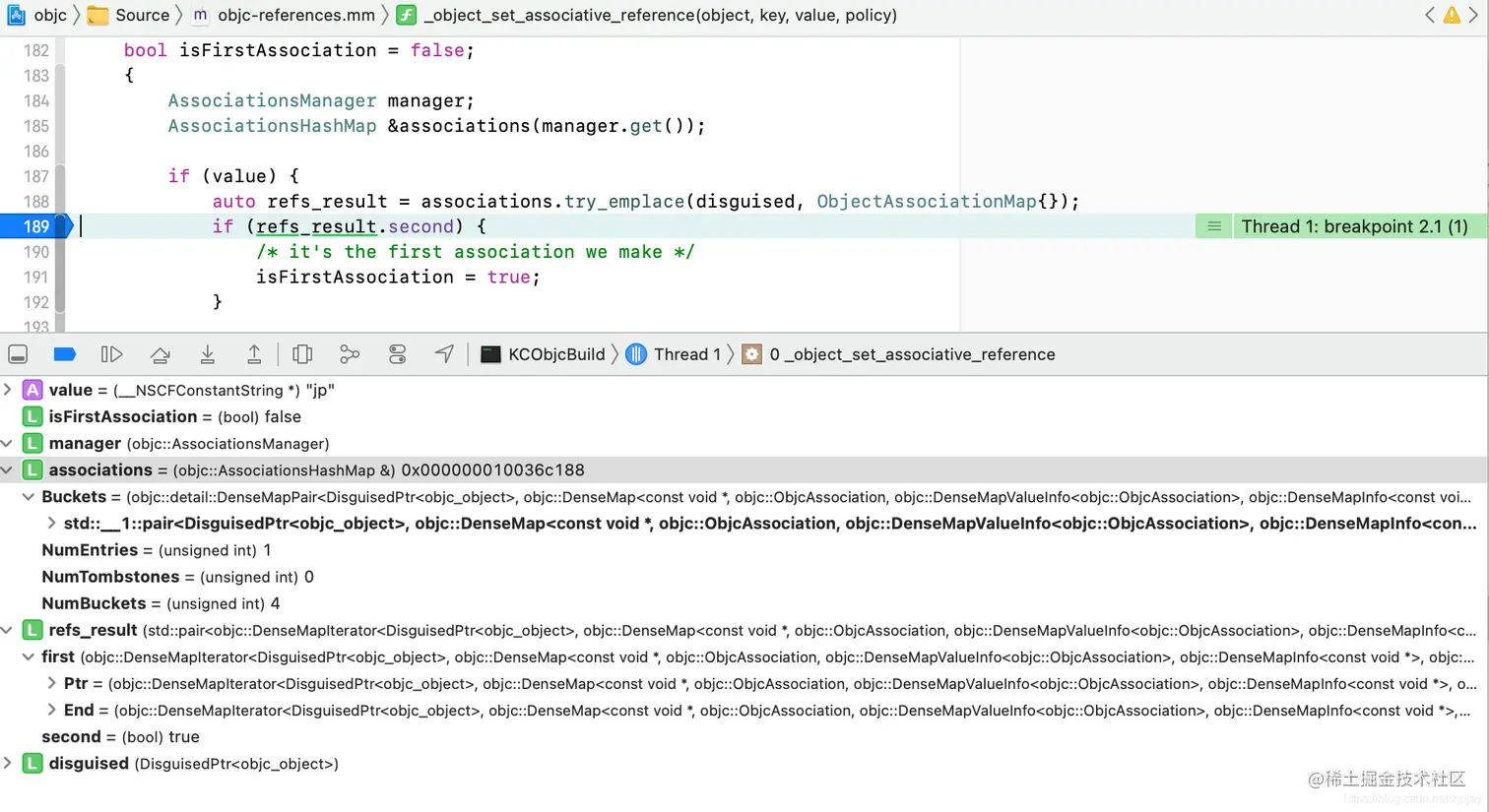The height and width of the screenshot is (812, 1489).
Task: Collapse the first member of refs_result
Action: pyautogui.click(x=29, y=656)
